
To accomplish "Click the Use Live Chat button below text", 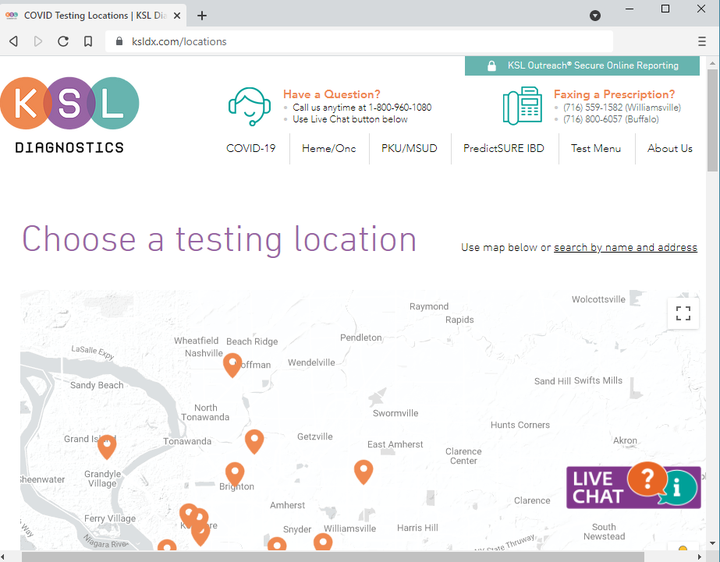I will [350, 119].
